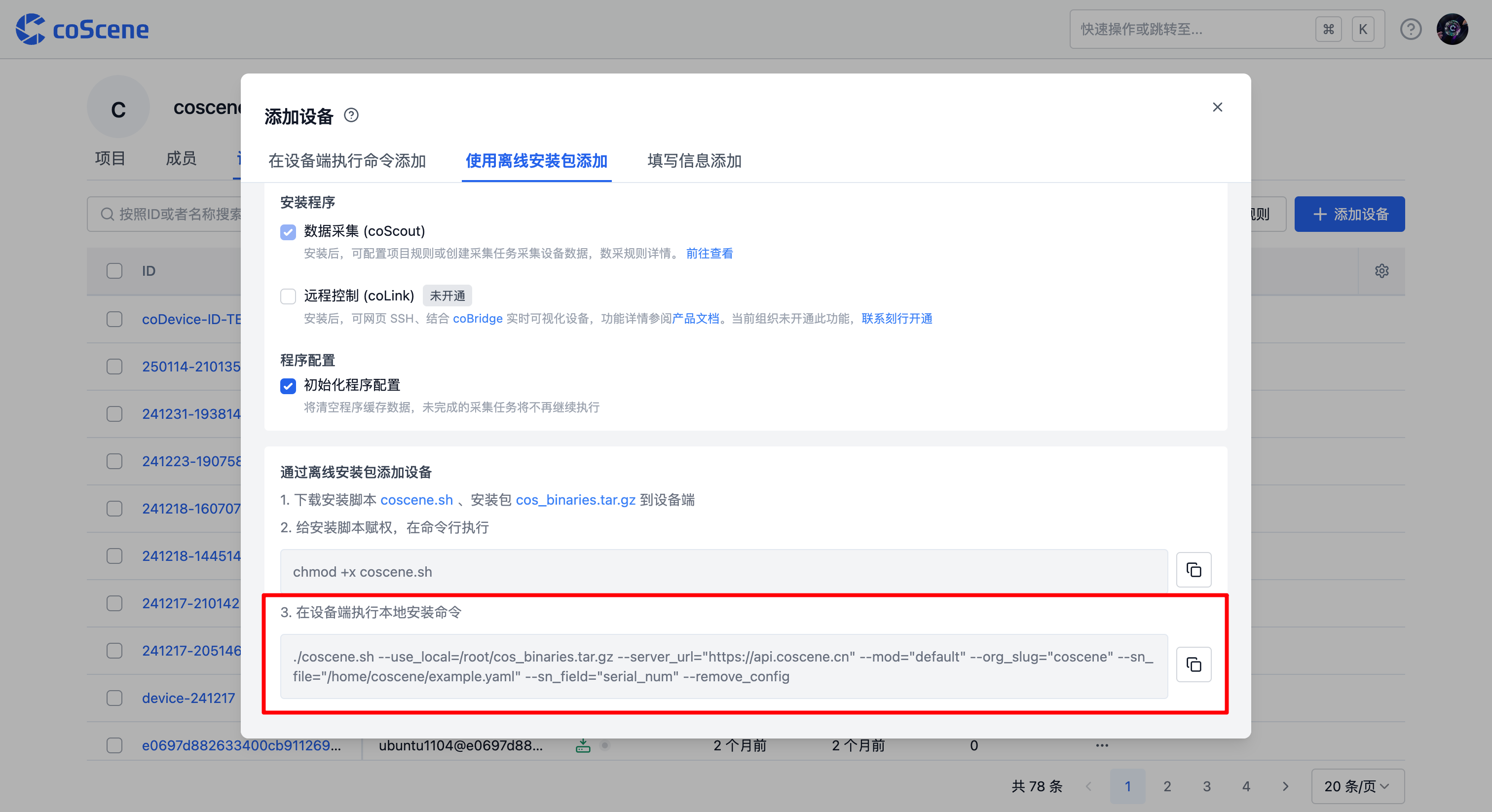Go to page 4

point(1246,786)
